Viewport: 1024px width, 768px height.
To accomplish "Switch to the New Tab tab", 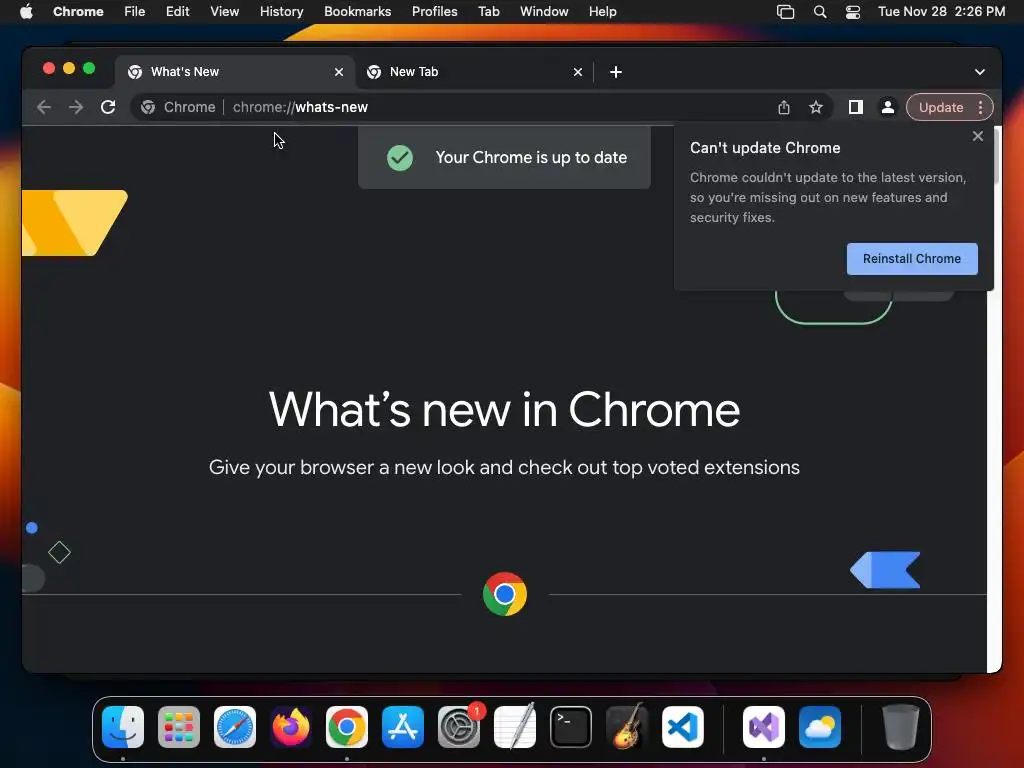I will click(x=474, y=72).
